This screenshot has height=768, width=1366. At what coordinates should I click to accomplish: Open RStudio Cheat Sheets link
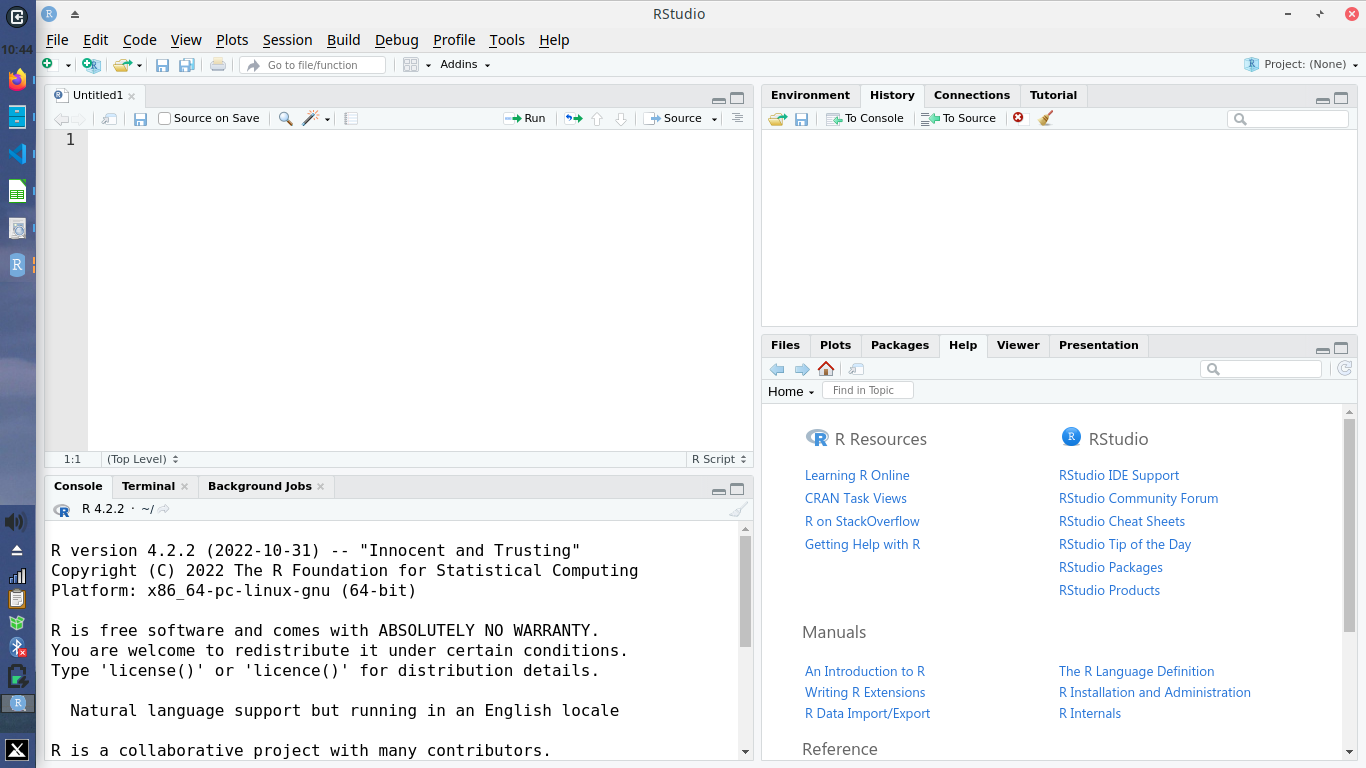1122,521
